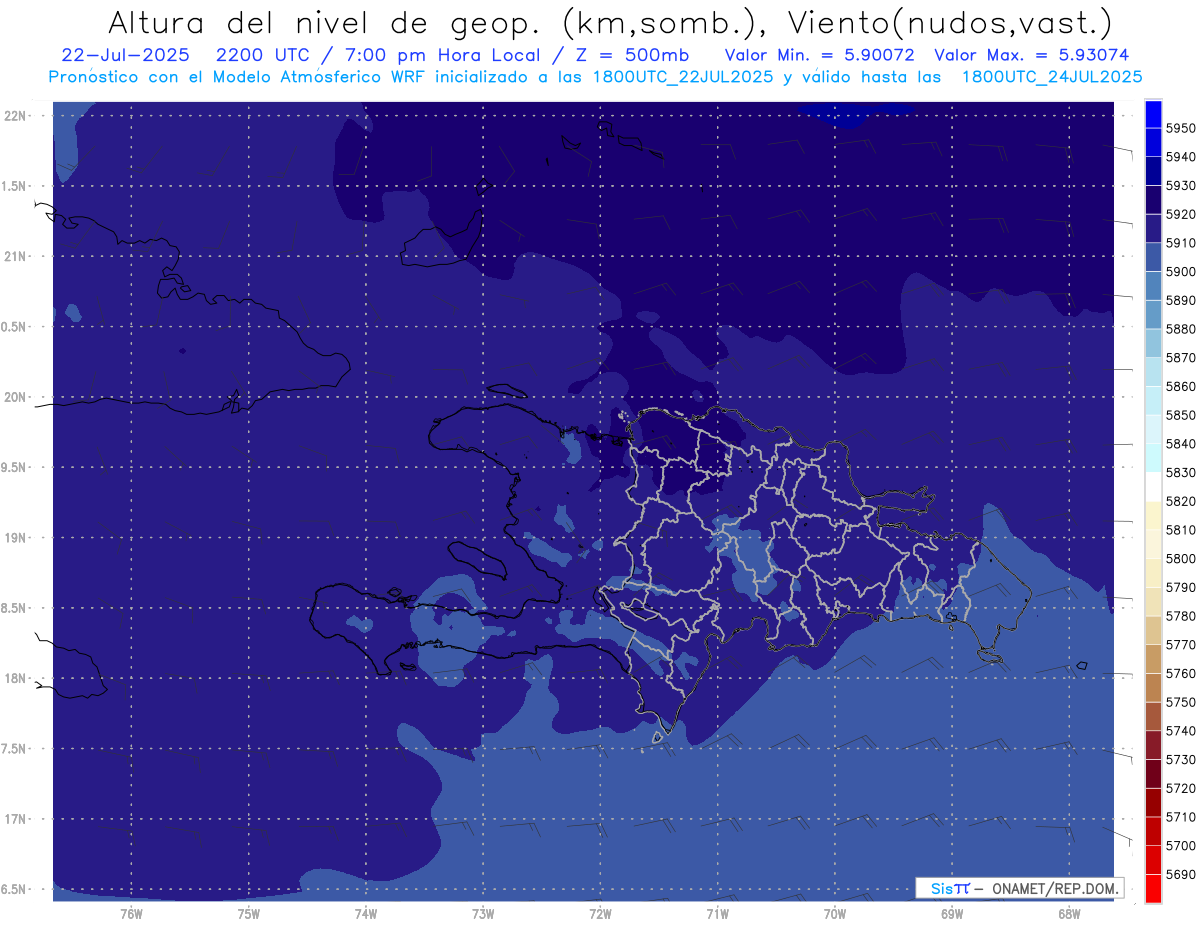Click the '68W' longitude label
This screenshot has width=1200, height=927.
point(1069,913)
